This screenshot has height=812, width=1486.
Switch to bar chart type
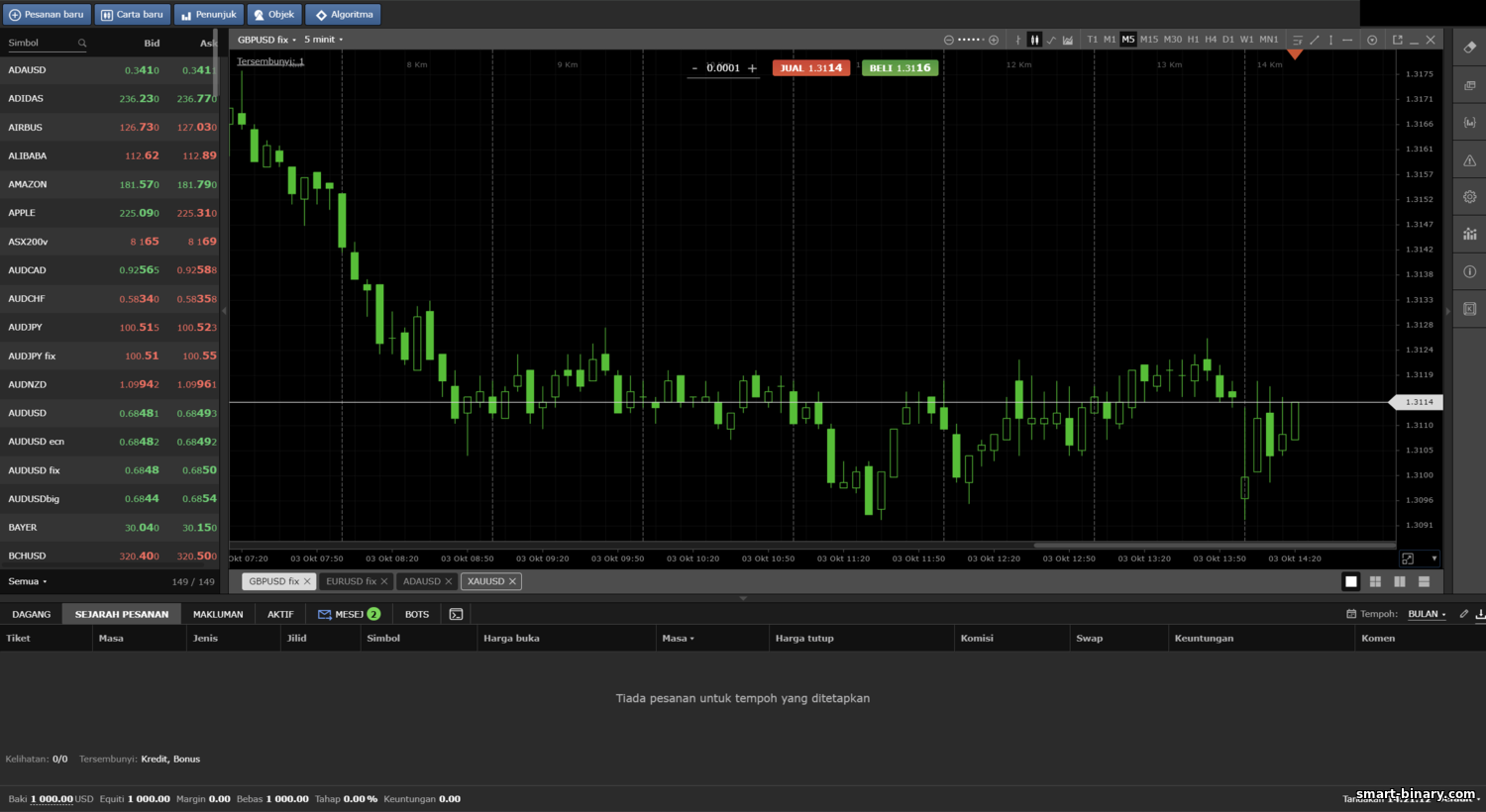click(x=1018, y=40)
